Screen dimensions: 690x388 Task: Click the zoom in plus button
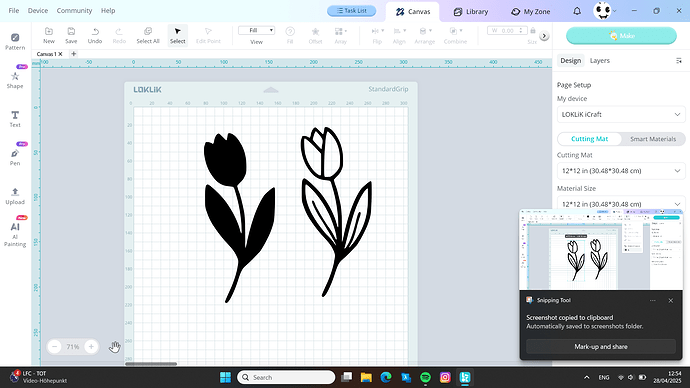click(x=91, y=347)
